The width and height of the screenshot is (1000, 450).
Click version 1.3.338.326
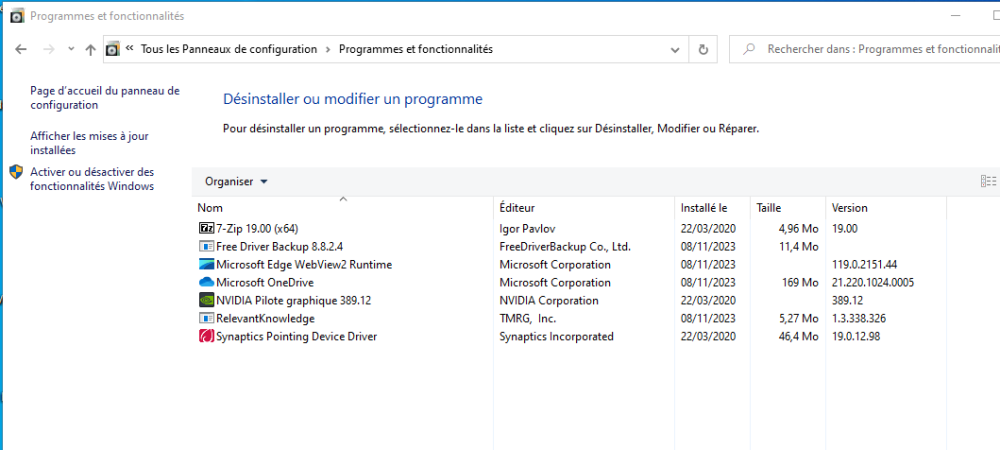click(x=859, y=319)
